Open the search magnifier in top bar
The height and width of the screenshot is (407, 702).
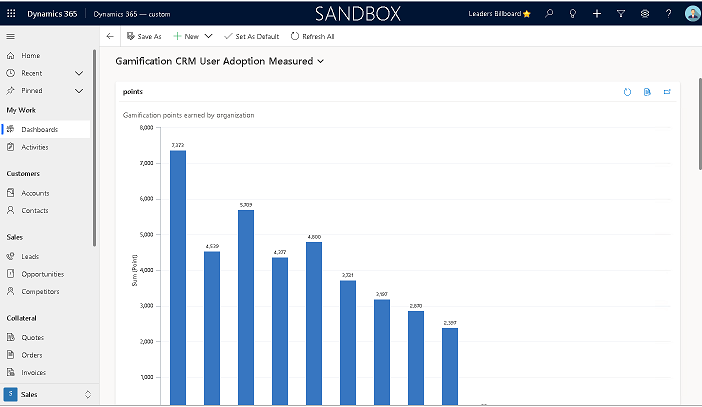[549, 13]
